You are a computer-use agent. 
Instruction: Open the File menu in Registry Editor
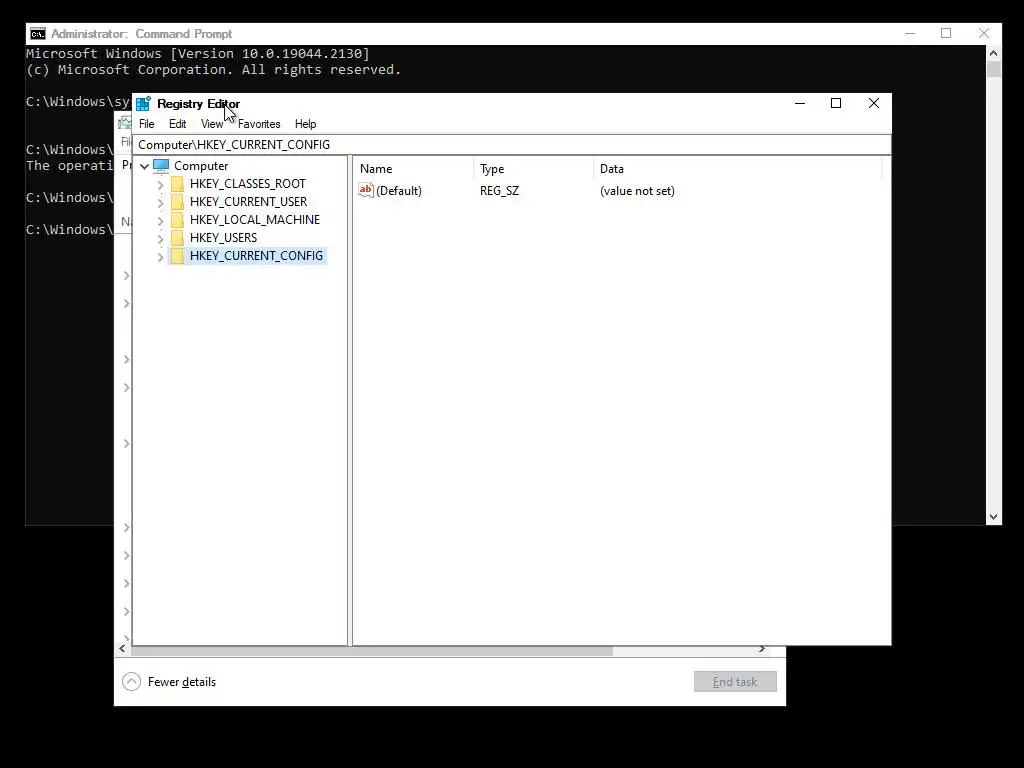pos(146,124)
